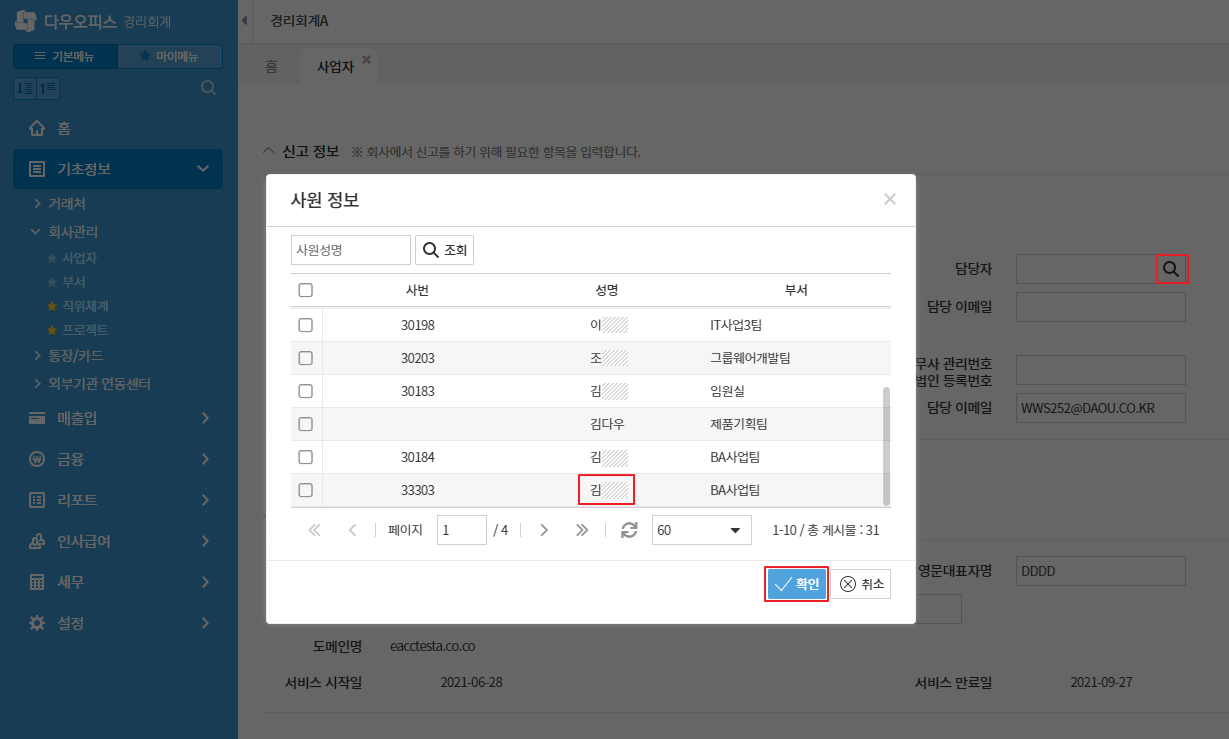Click the 사원성명 search input field
1229x739 pixels.
(350, 250)
